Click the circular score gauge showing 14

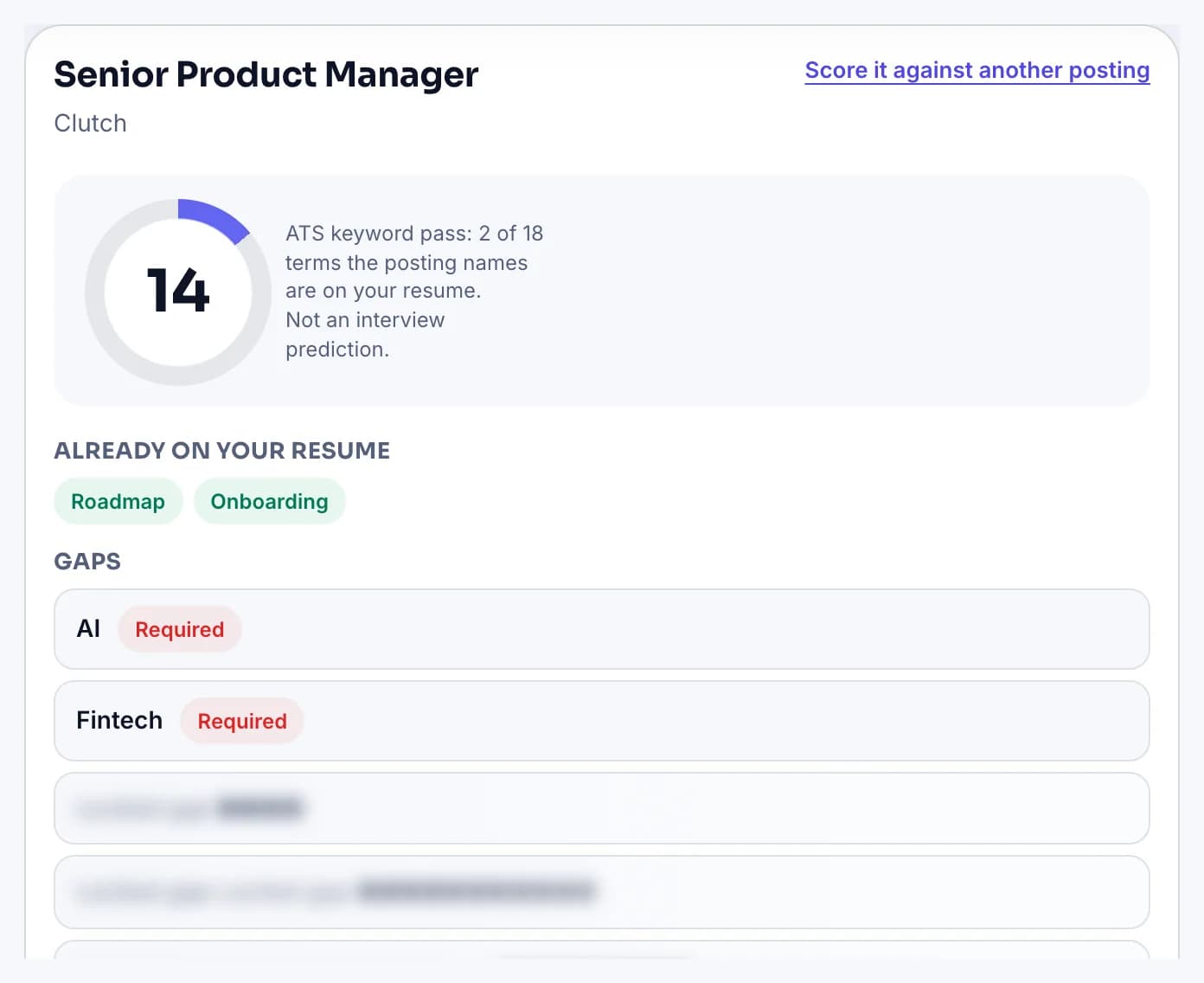coord(178,292)
